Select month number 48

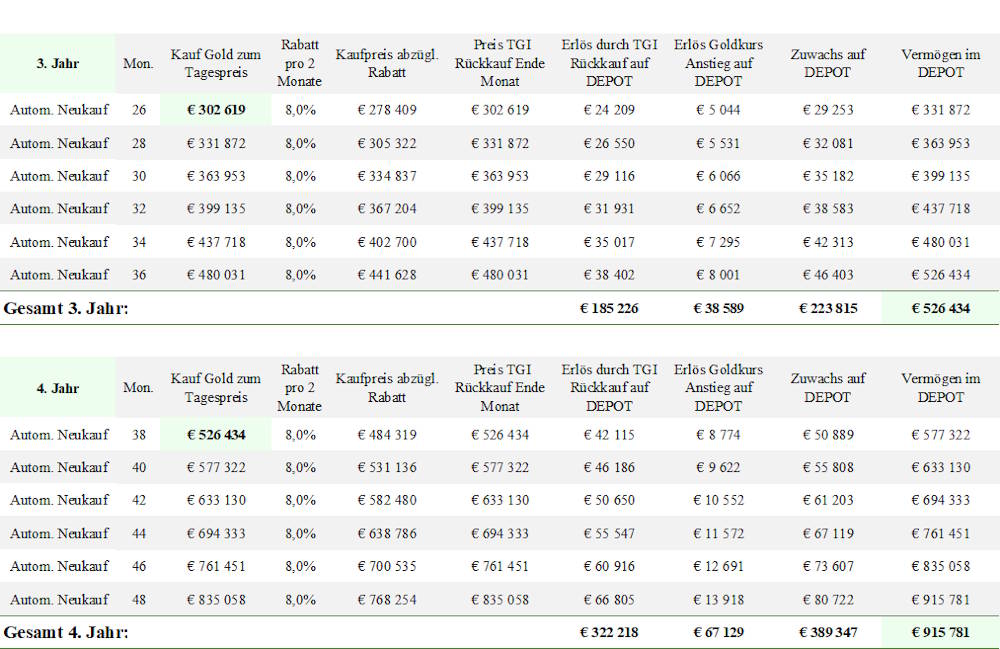point(139,600)
